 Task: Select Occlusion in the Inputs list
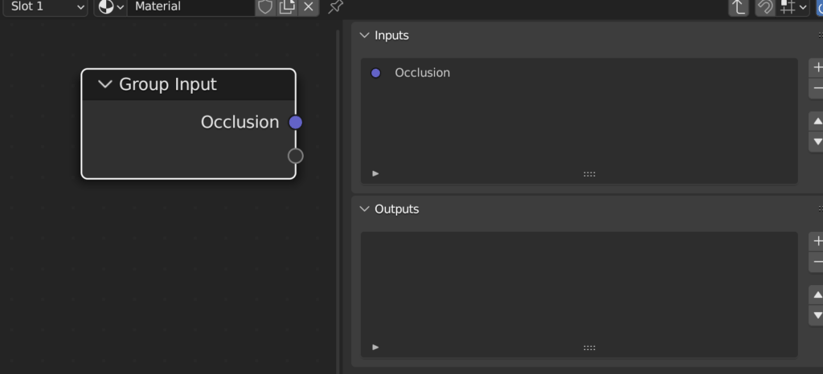coord(579,73)
